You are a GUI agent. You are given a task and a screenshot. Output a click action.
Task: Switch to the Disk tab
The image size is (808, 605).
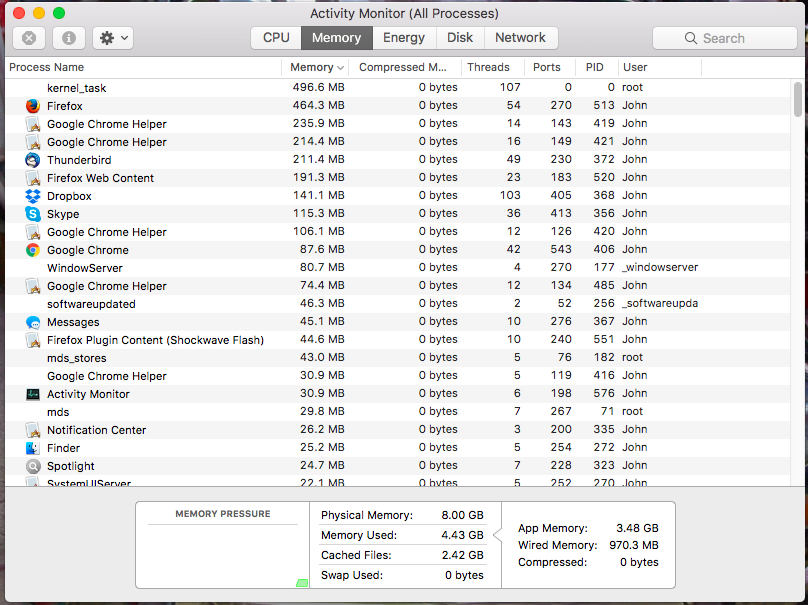click(460, 38)
